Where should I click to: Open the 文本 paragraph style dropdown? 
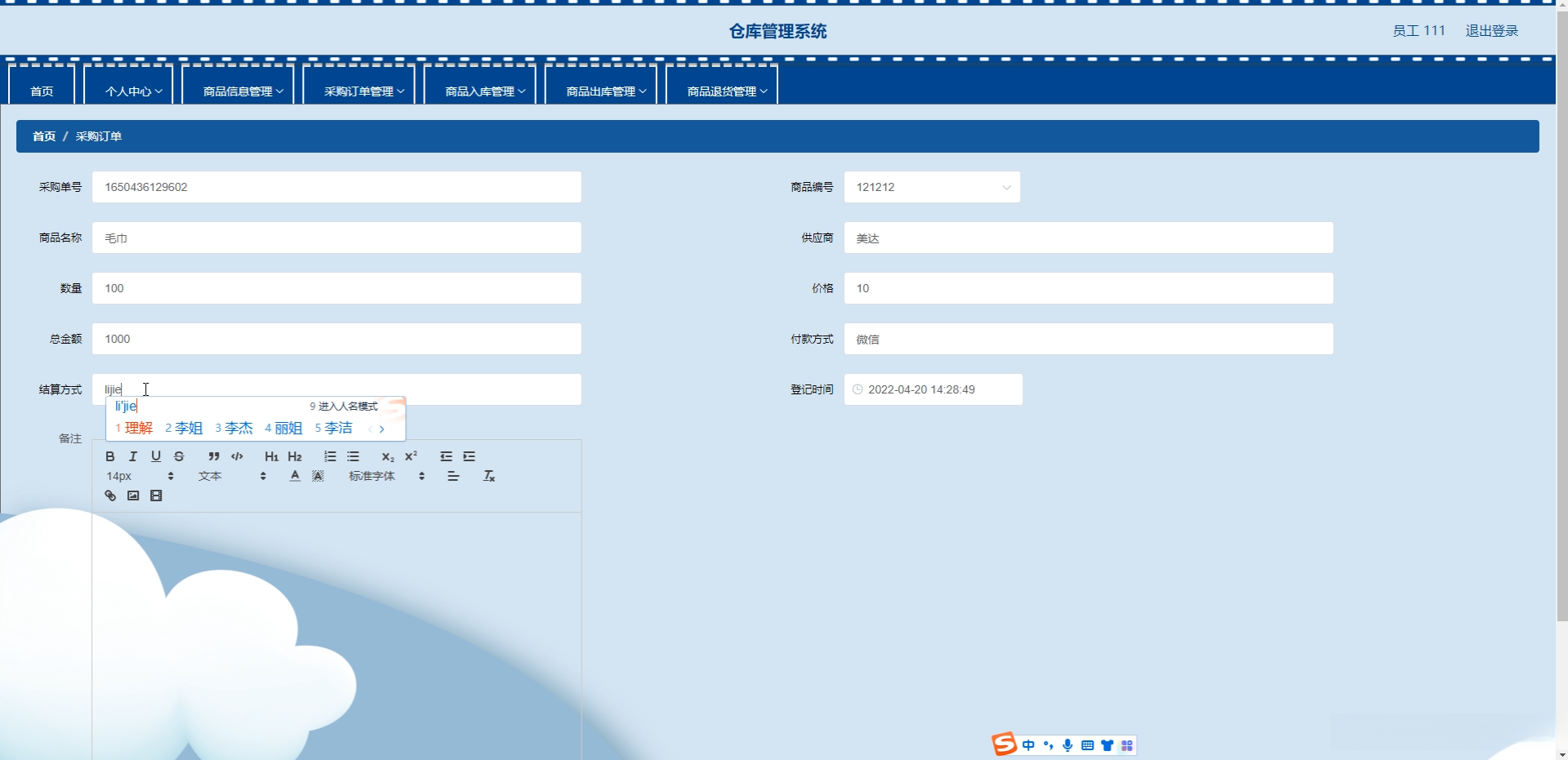(x=233, y=476)
